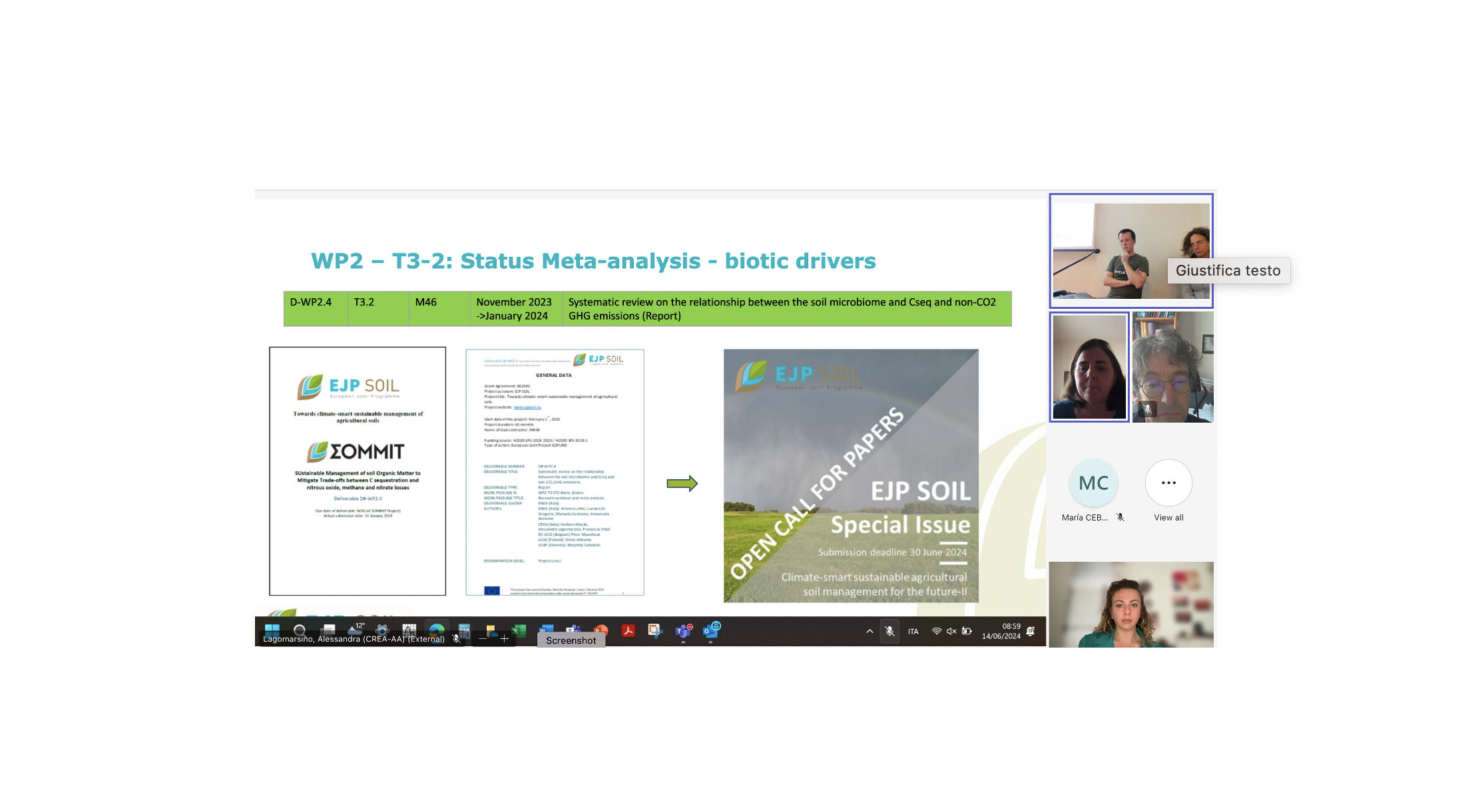1482x812 pixels.
Task: Click the EJP SOIL Special Issue call image
Action: (851, 476)
